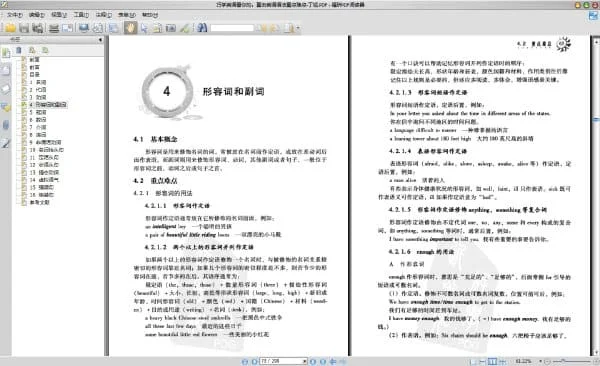
Task: Switch to the Bookmarks side panel tab
Action: click(6, 53)
